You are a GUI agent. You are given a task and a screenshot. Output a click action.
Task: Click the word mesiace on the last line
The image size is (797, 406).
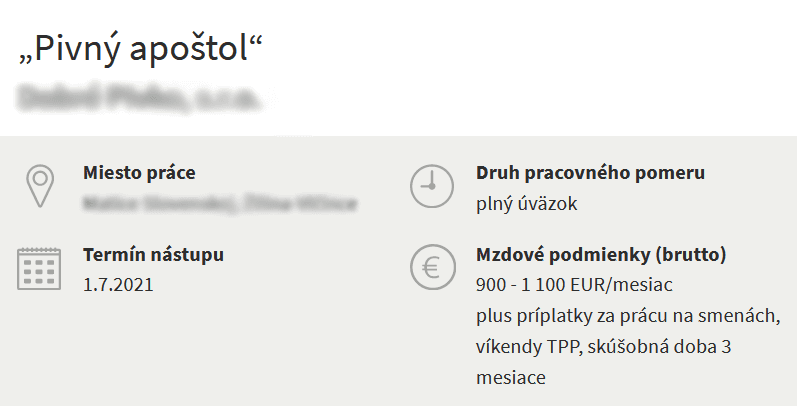(510, 379)
